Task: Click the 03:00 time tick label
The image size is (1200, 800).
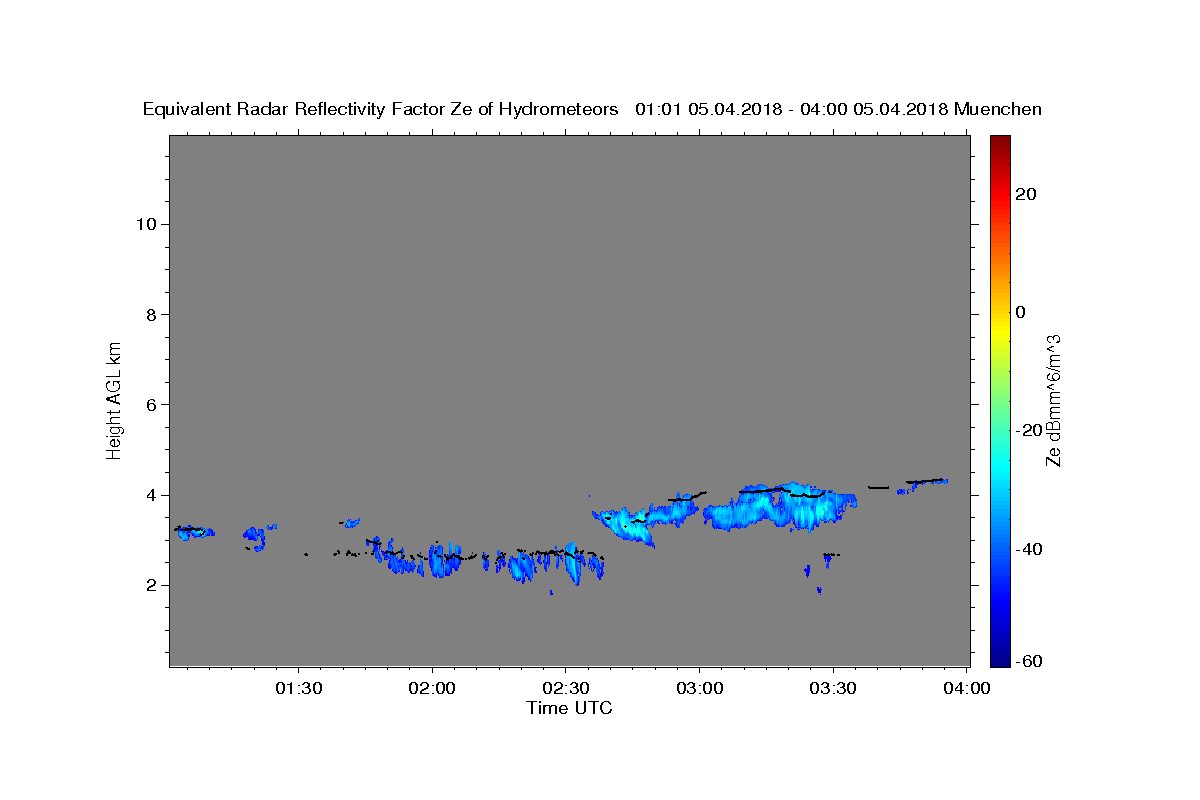Action: coord(699,688)
